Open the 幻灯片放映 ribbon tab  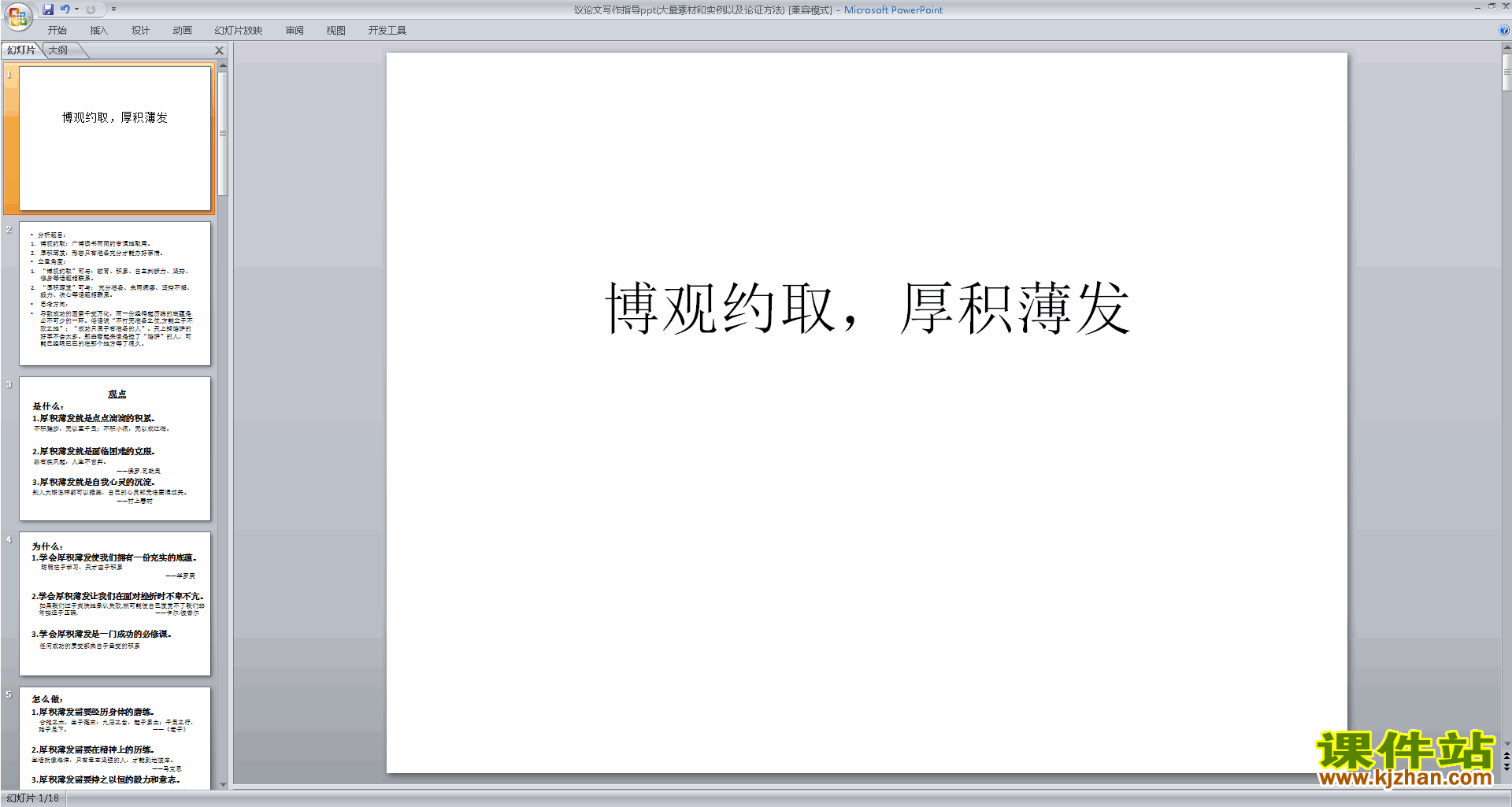[239, 31]
